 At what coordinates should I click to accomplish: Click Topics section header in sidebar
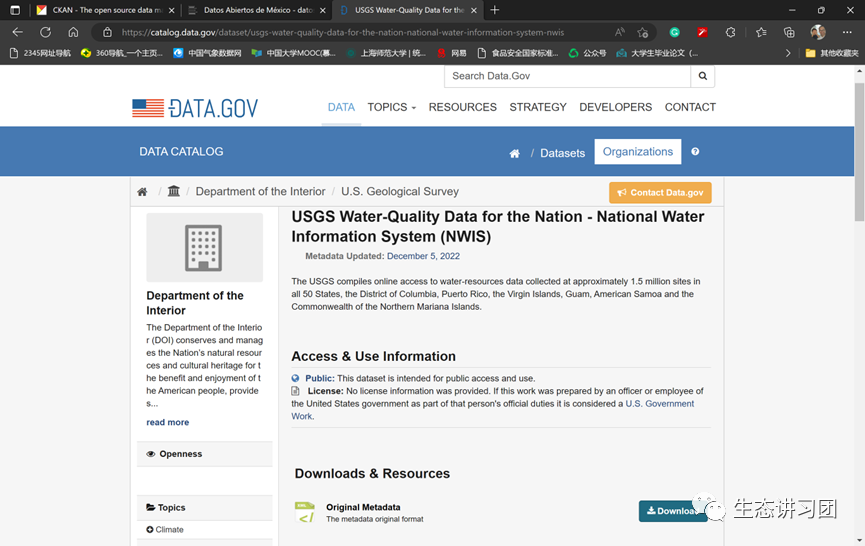[205, 507]
